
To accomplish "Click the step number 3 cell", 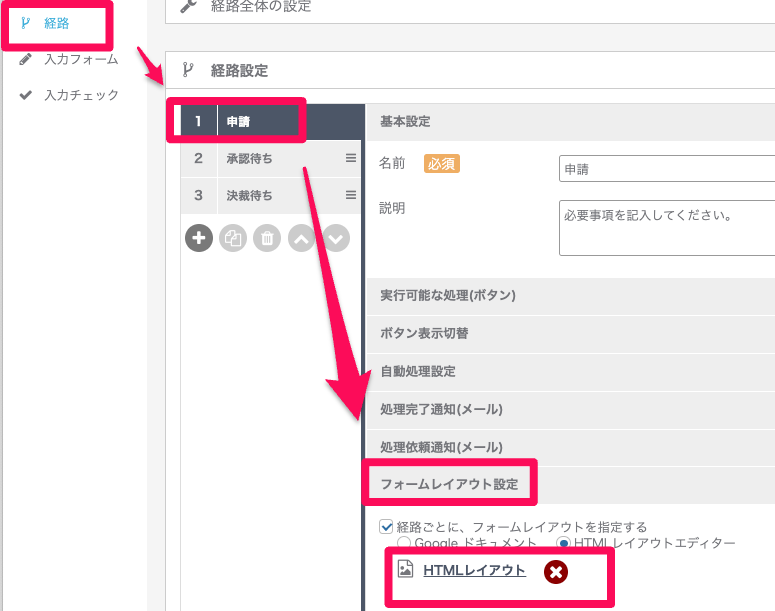I will coord(199,195).
